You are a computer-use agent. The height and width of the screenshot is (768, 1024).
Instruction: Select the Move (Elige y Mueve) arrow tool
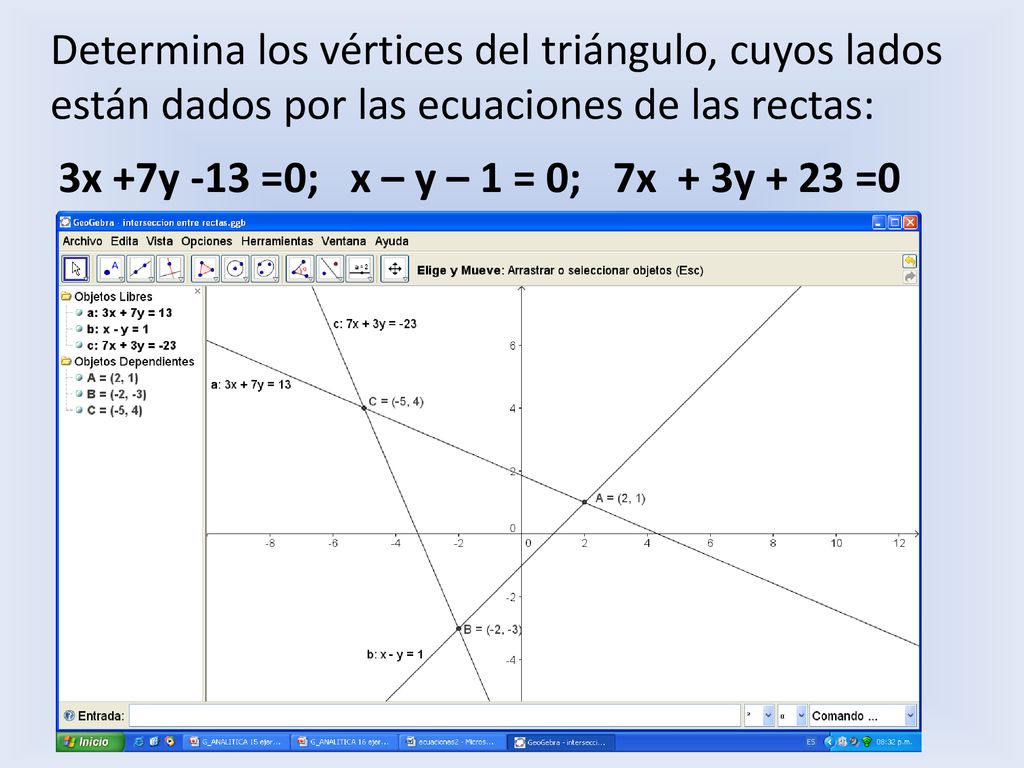pos(76,269)
